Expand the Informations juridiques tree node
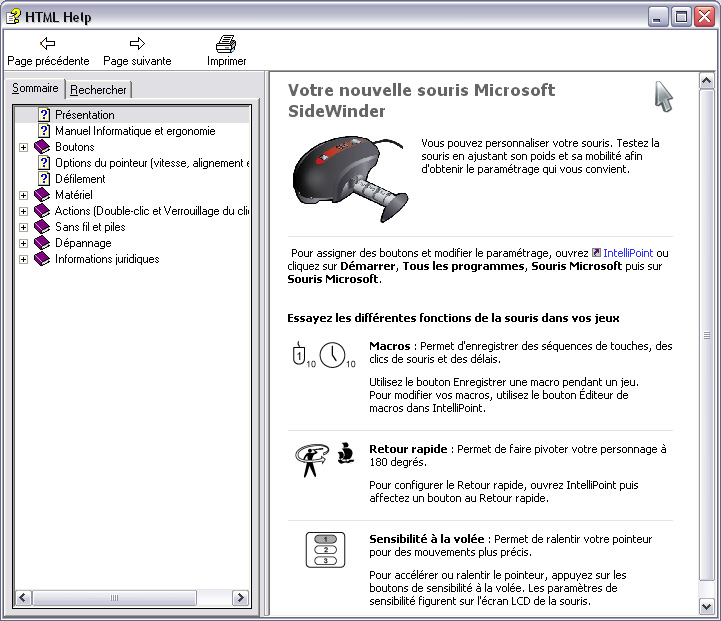721x621 pixels. (23, 260)
